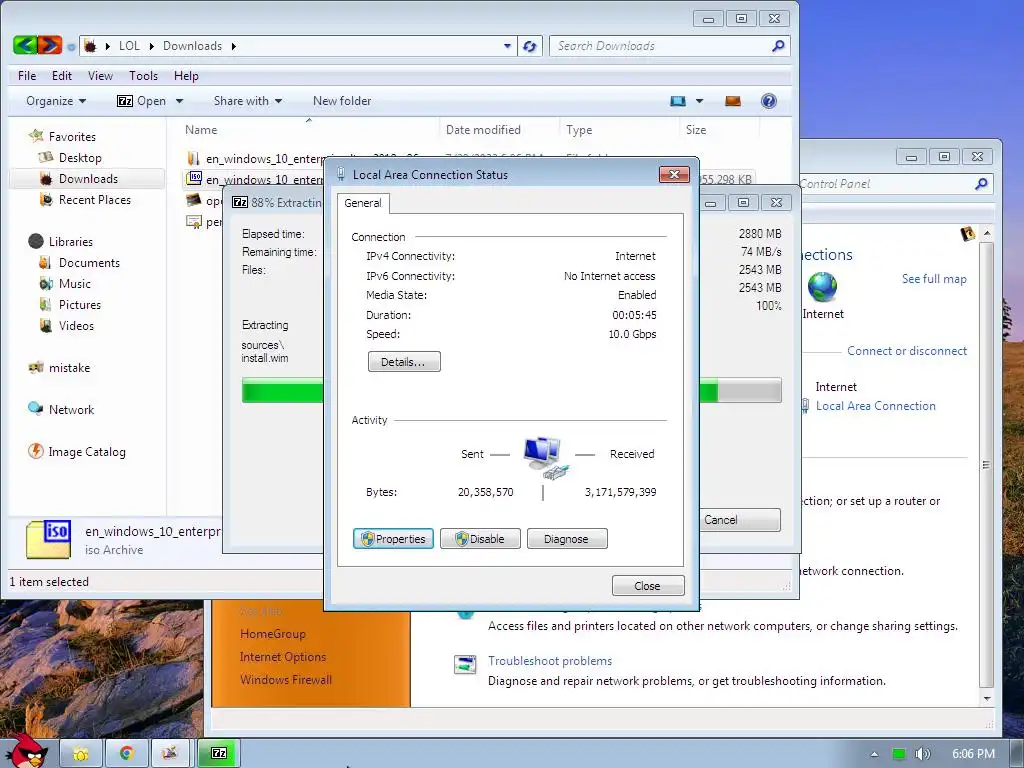
Task: Toggle the preview pane icon in Explorer
Action: click(733, 101)
